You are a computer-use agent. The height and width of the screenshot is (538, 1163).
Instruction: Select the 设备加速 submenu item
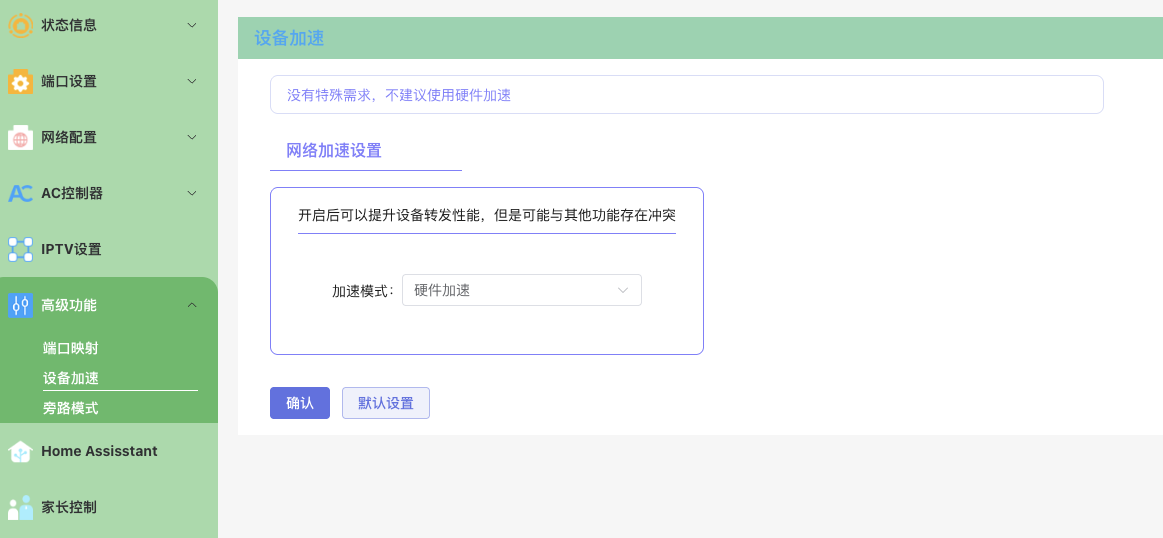70,378
